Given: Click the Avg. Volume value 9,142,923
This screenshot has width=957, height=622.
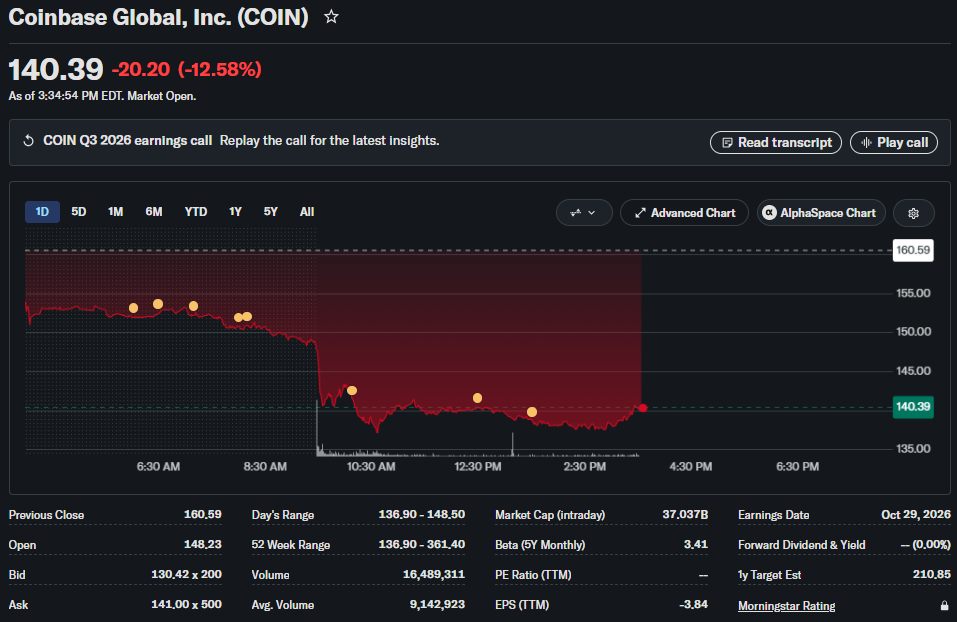Looking at the screenshot, I should click(x=437, y=604).
